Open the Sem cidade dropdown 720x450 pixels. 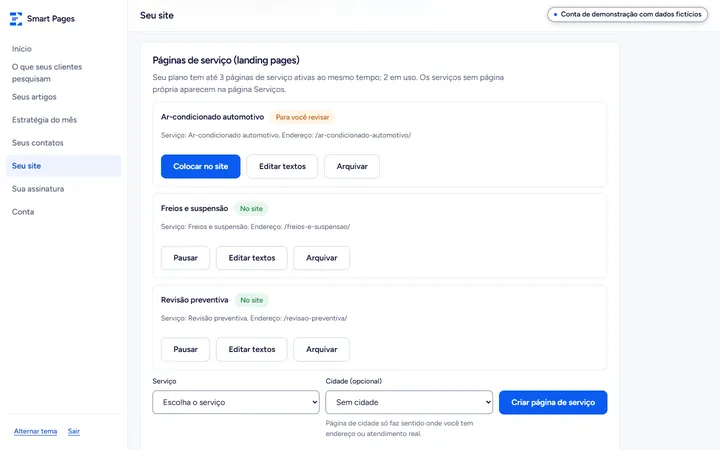(409, 402)
